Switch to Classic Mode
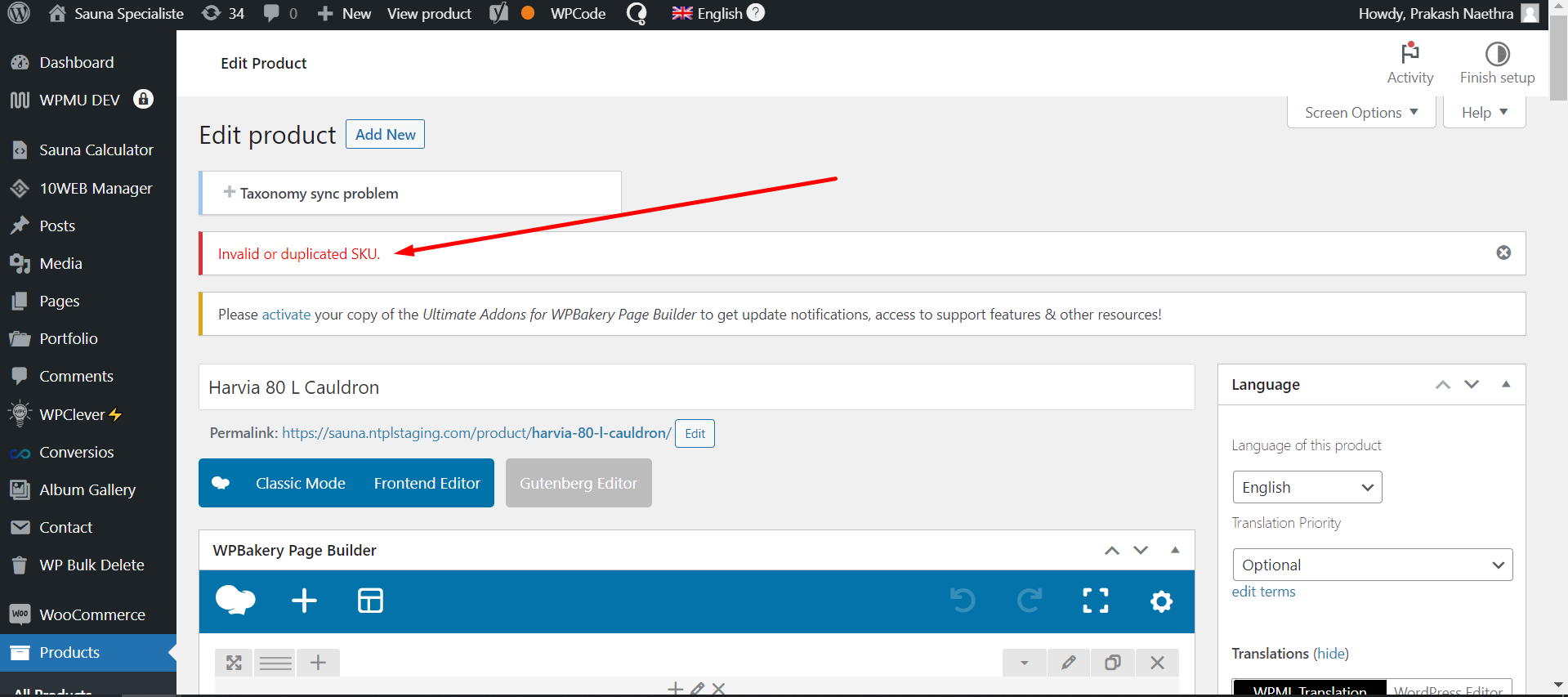 [301, 483]
